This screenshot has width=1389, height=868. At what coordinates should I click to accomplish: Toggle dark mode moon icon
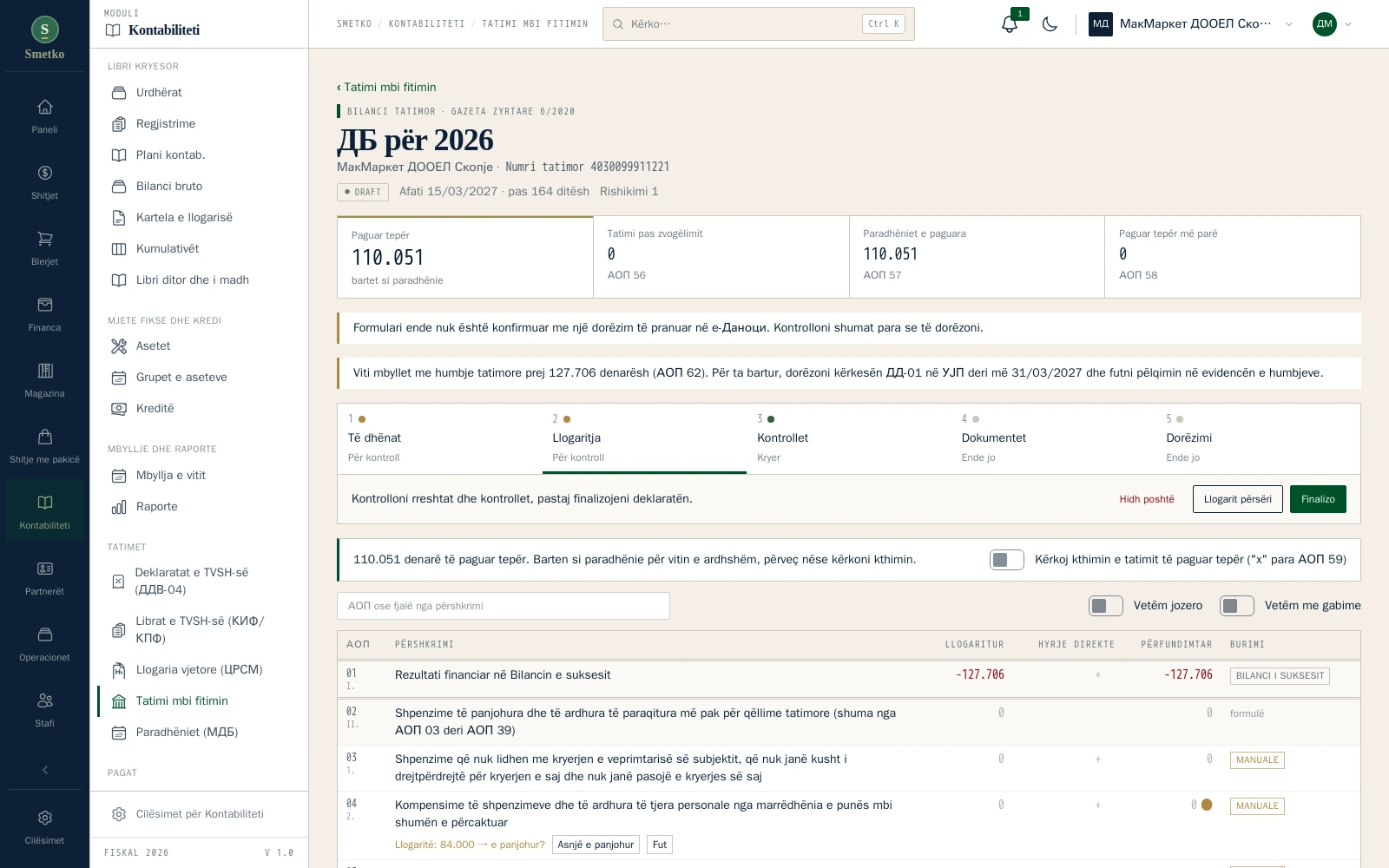coord(1050,24)
